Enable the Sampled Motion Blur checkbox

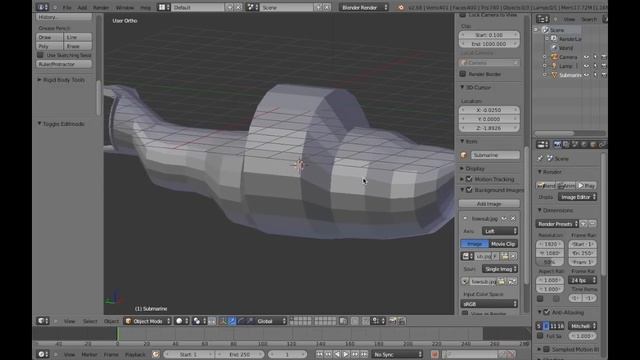(x=547, y=350)
